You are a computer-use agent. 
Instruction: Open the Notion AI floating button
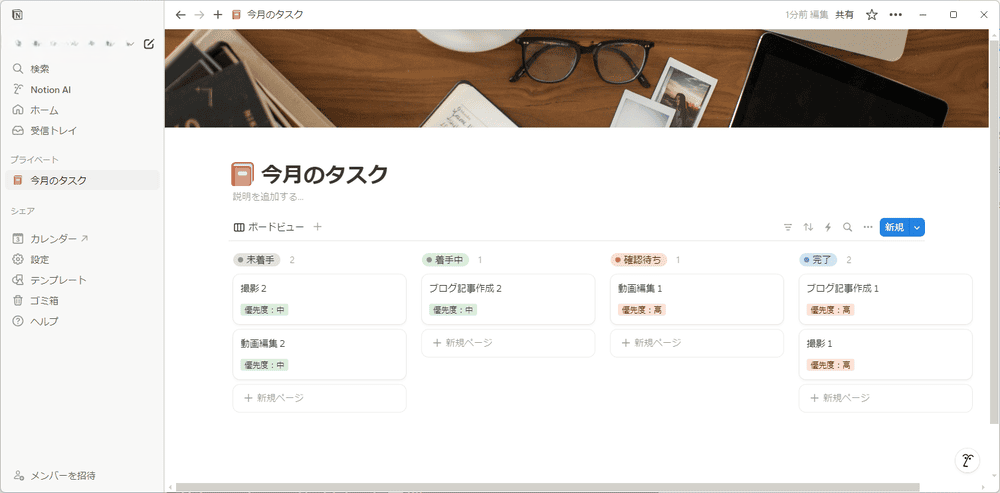coord(967,461)
